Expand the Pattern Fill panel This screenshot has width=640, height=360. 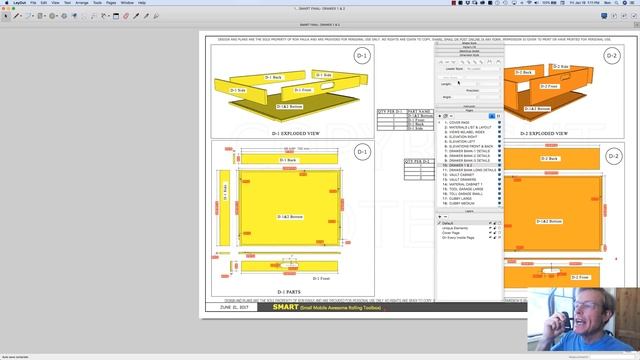(469, 47)
